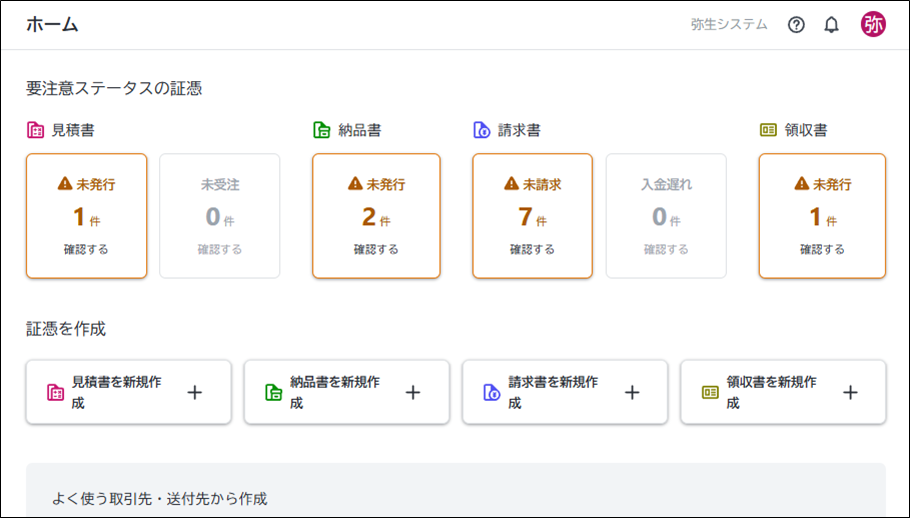This screenshot has width=910, height=518.
Task: Open 確認する on 見積書 未発行 card
Action: [x=86, y=249]
